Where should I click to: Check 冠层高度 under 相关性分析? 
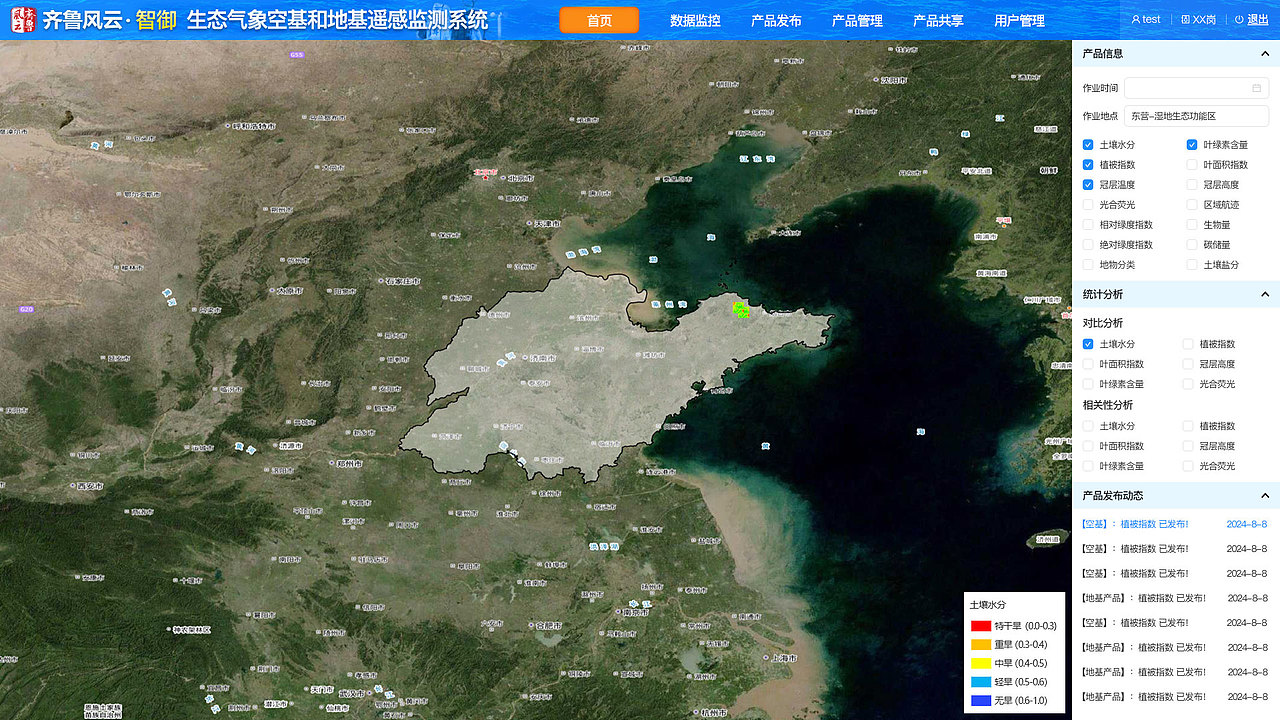point(1188,446)
